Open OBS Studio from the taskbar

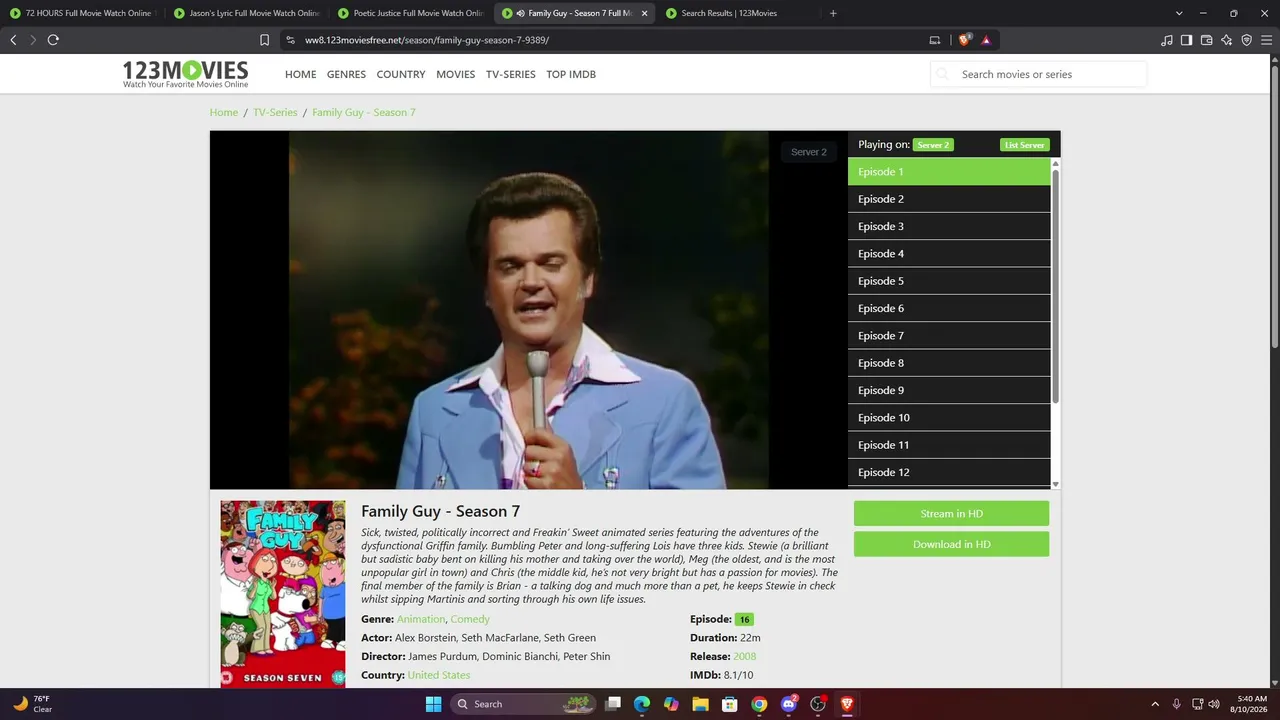point(818,704)
